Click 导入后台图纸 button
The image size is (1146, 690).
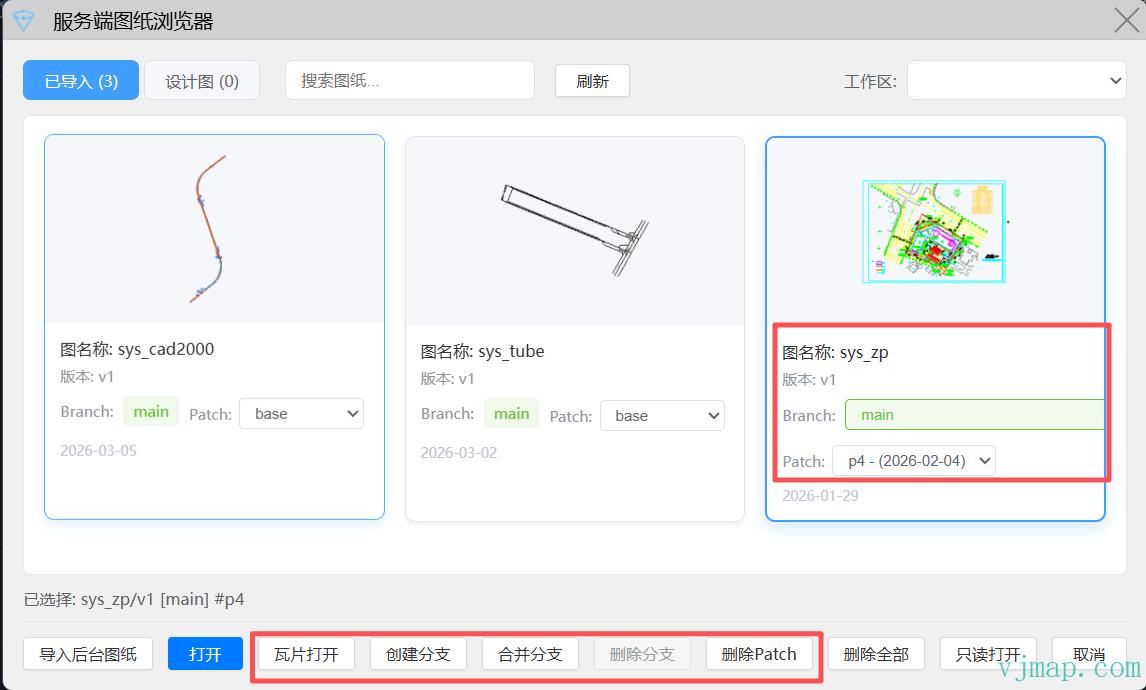(x=88, y=655)
